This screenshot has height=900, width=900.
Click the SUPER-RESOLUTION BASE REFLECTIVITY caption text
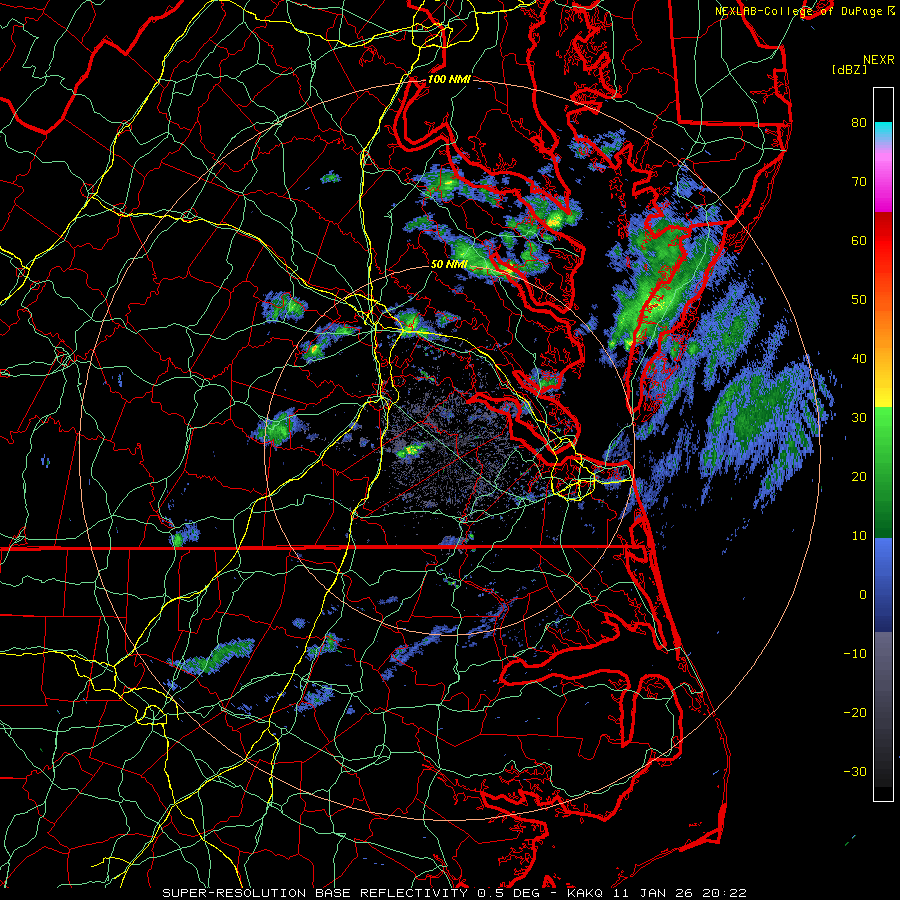pyautogui.click(x=315, y=893)
